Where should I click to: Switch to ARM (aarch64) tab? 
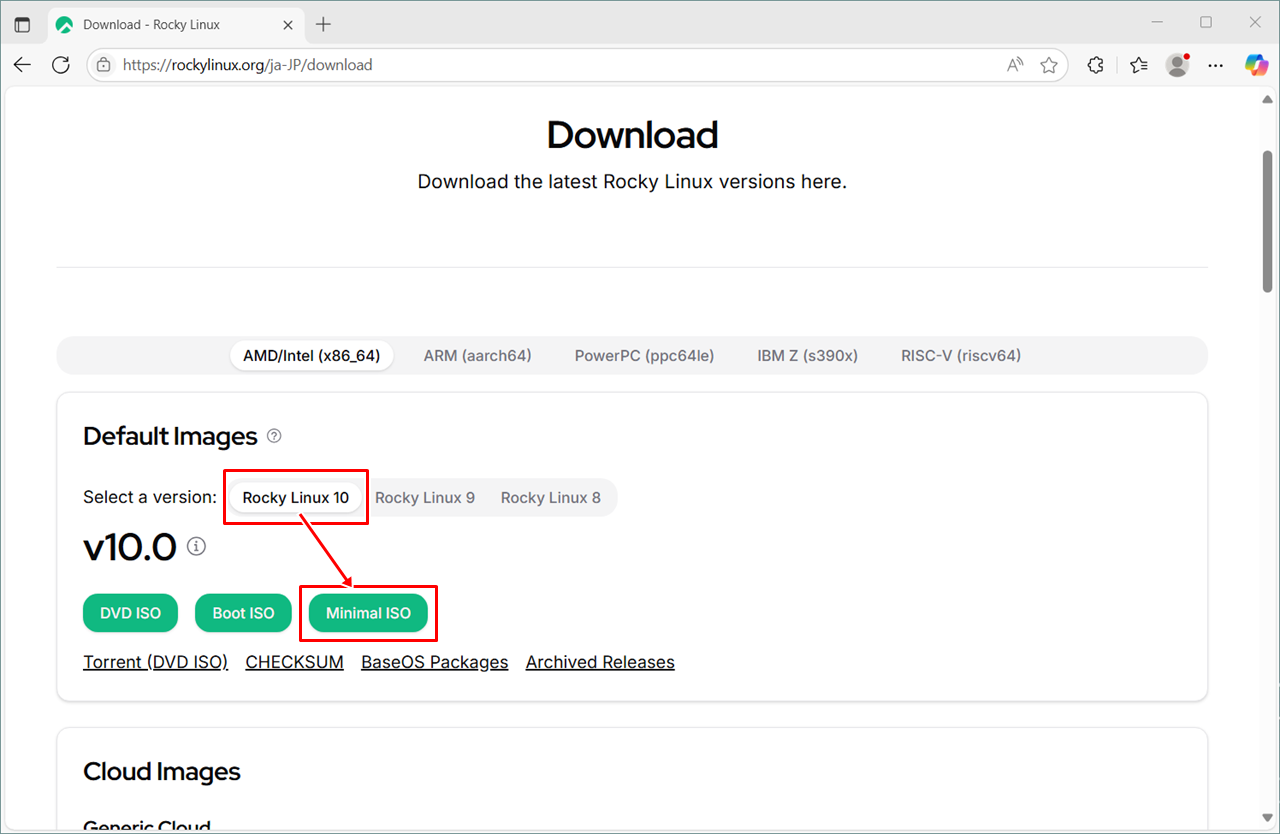tap(477, 356)
